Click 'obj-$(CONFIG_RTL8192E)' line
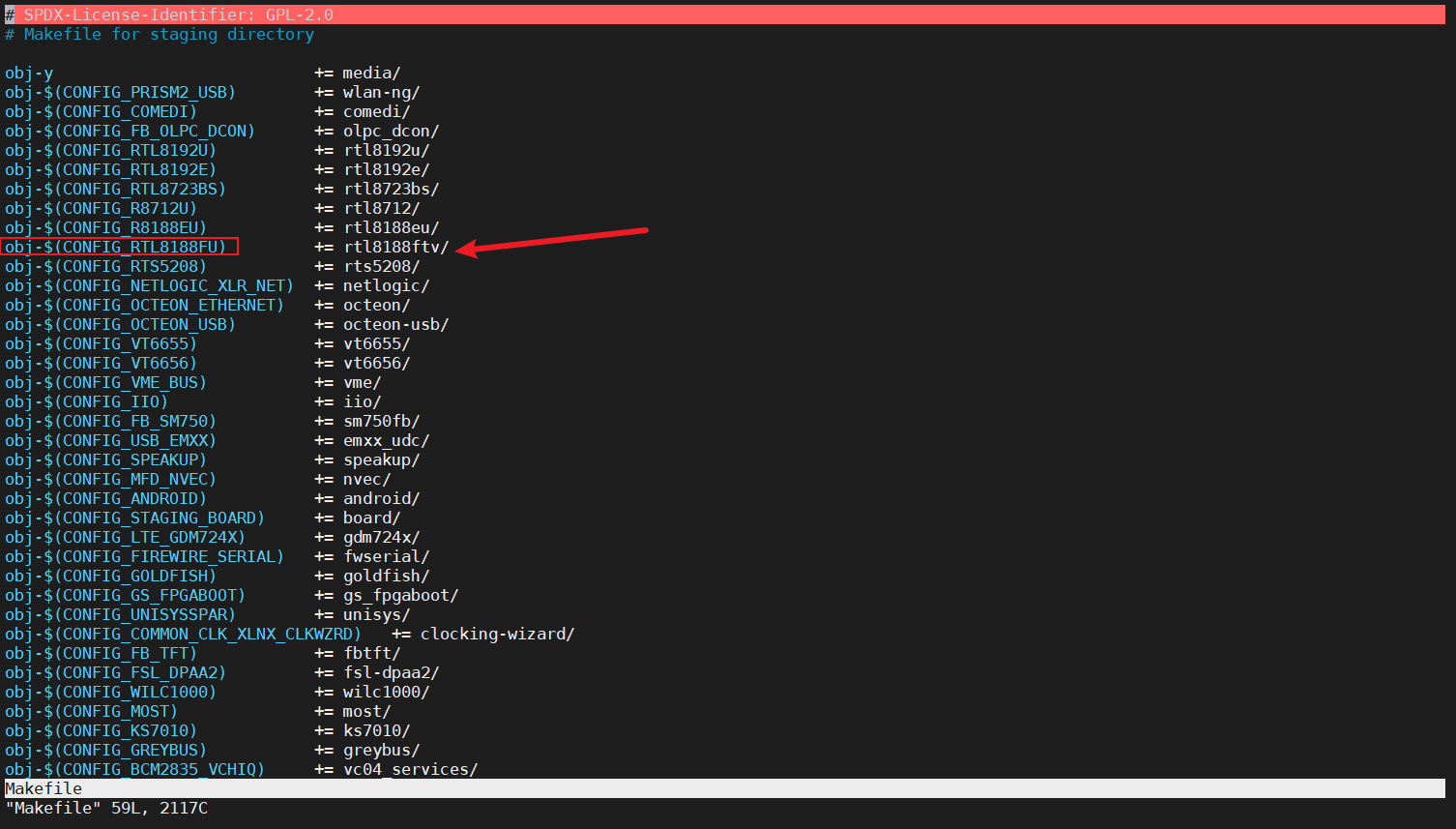 (111, 169)
